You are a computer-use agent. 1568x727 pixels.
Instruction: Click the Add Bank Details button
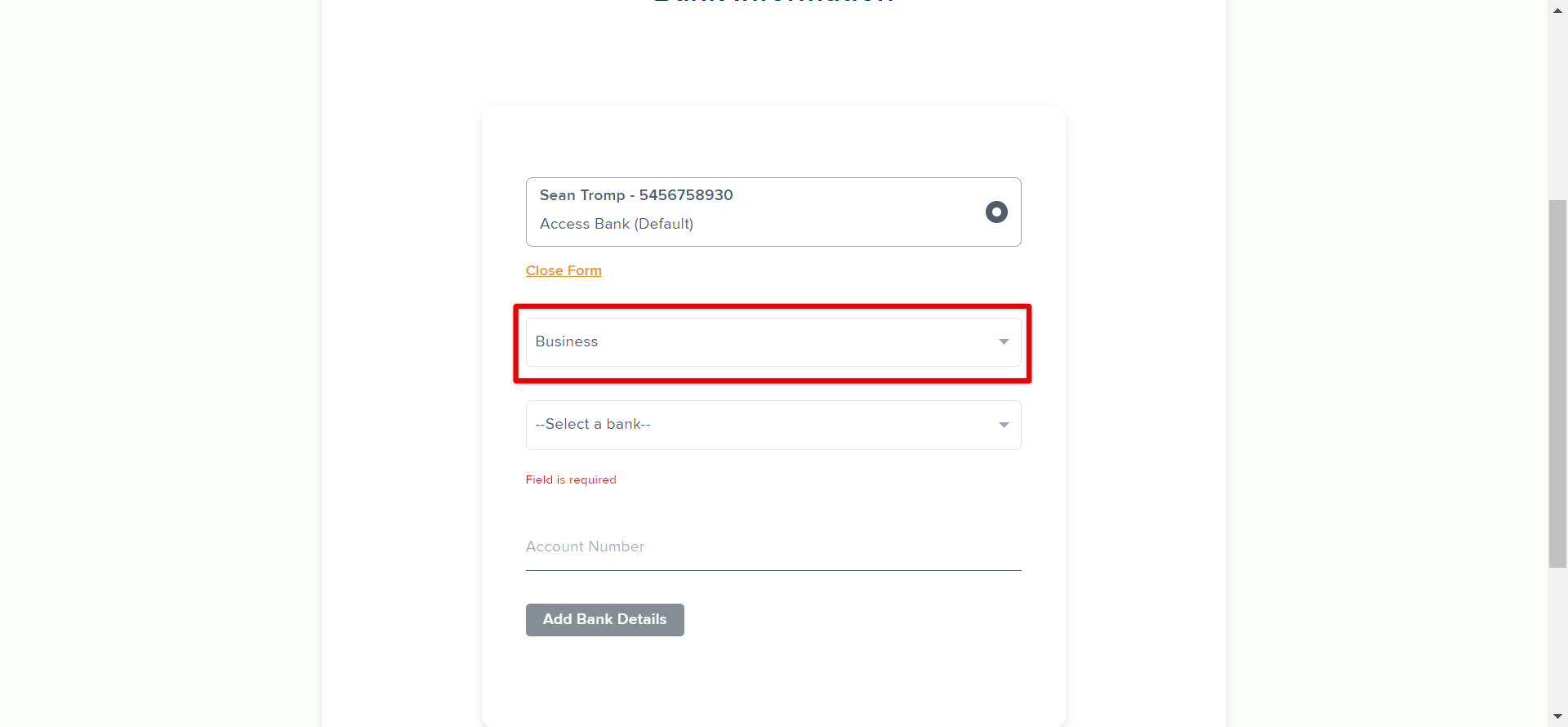coord(605,620)
